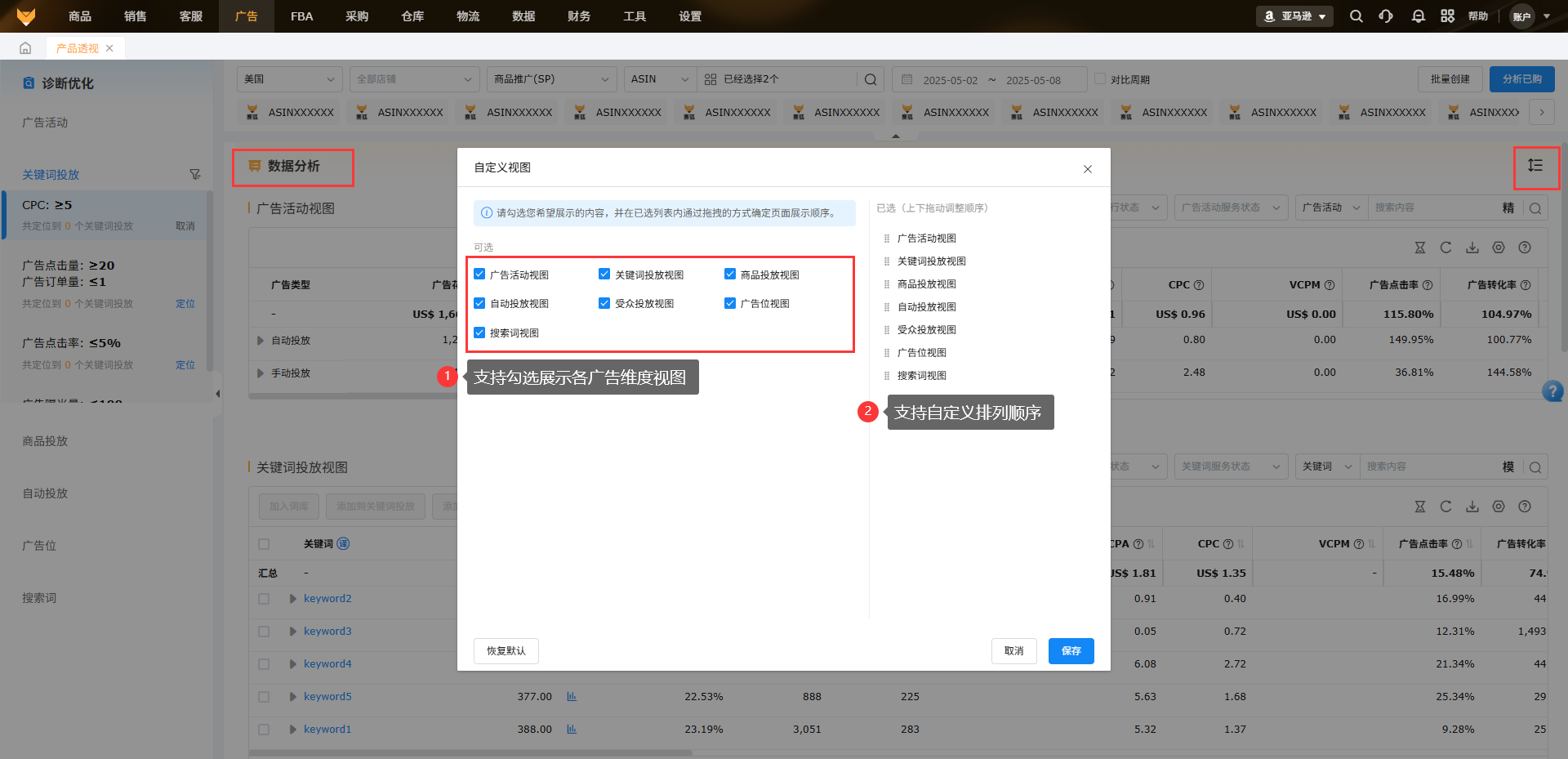Click the fox logo icon in top bar
Image resolution: width=1568 pixels, height=759 pixels.
point(26,16)
